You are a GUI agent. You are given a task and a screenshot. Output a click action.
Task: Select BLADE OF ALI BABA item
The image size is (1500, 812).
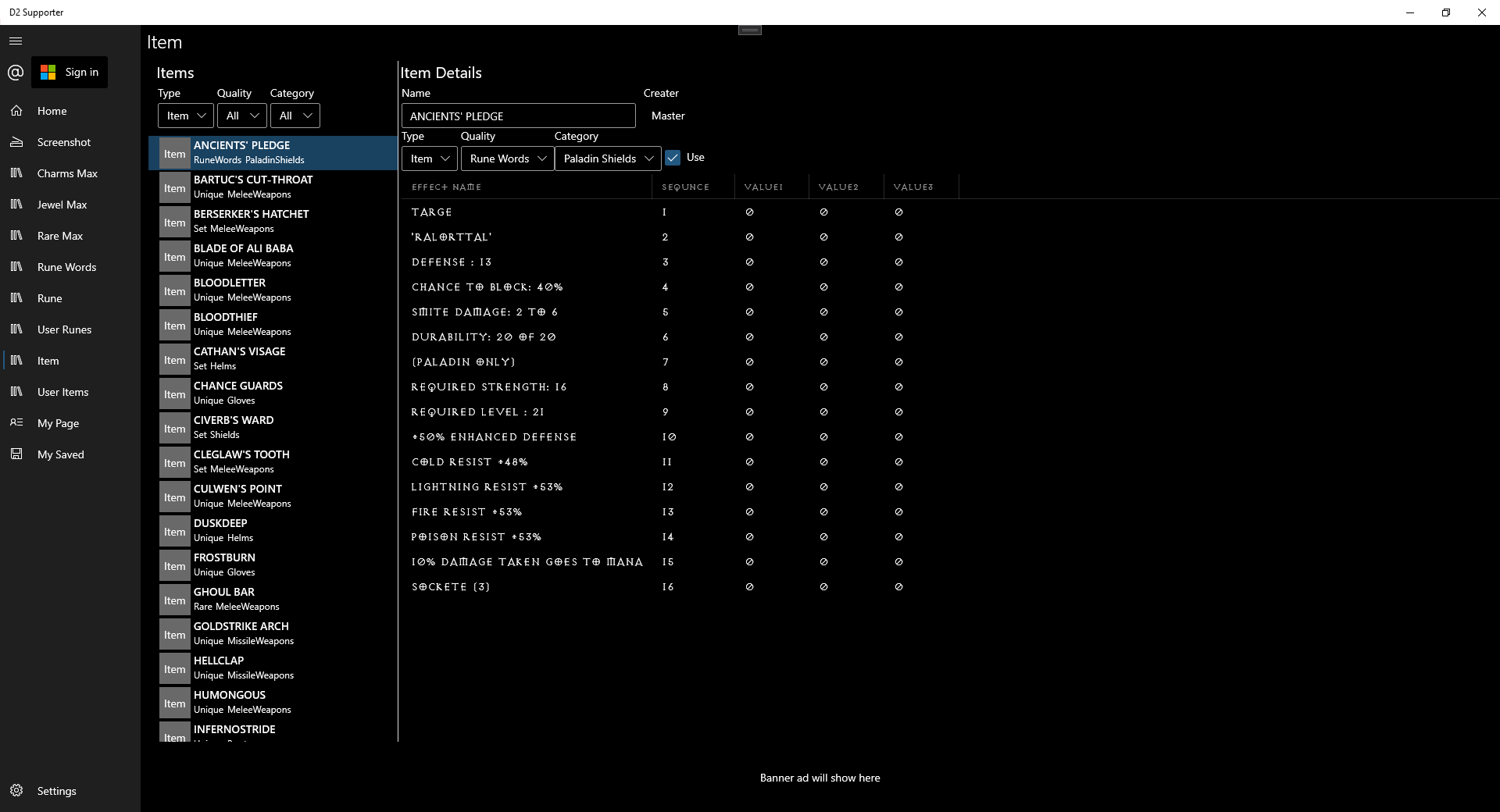[x=273, y=256]
